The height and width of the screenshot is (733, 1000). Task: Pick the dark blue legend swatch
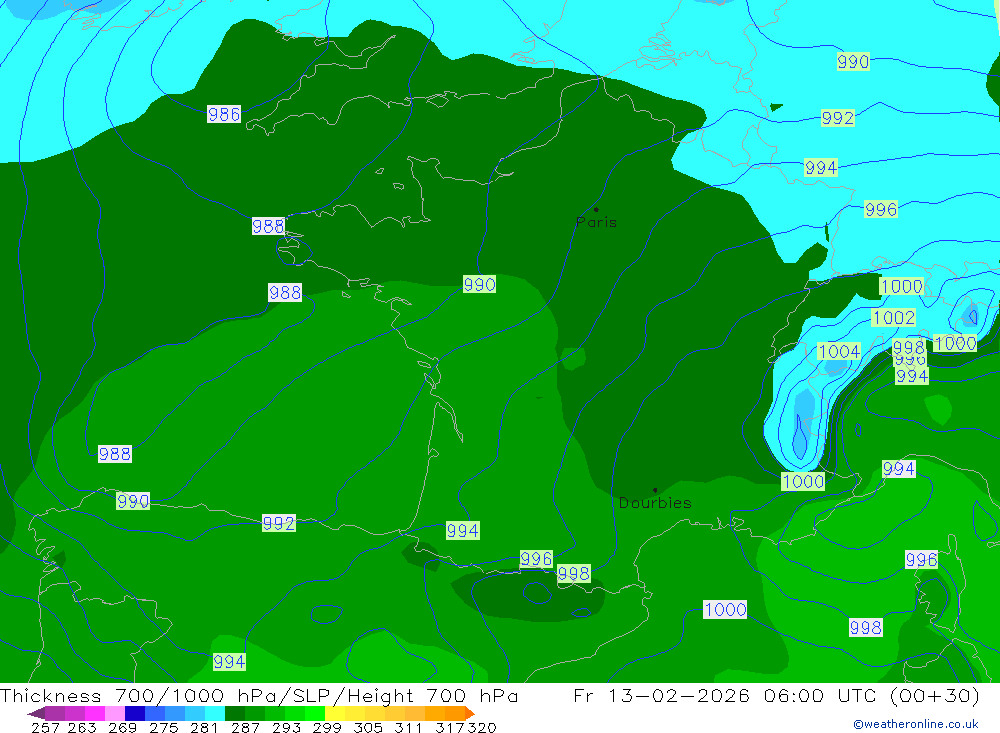135,713
